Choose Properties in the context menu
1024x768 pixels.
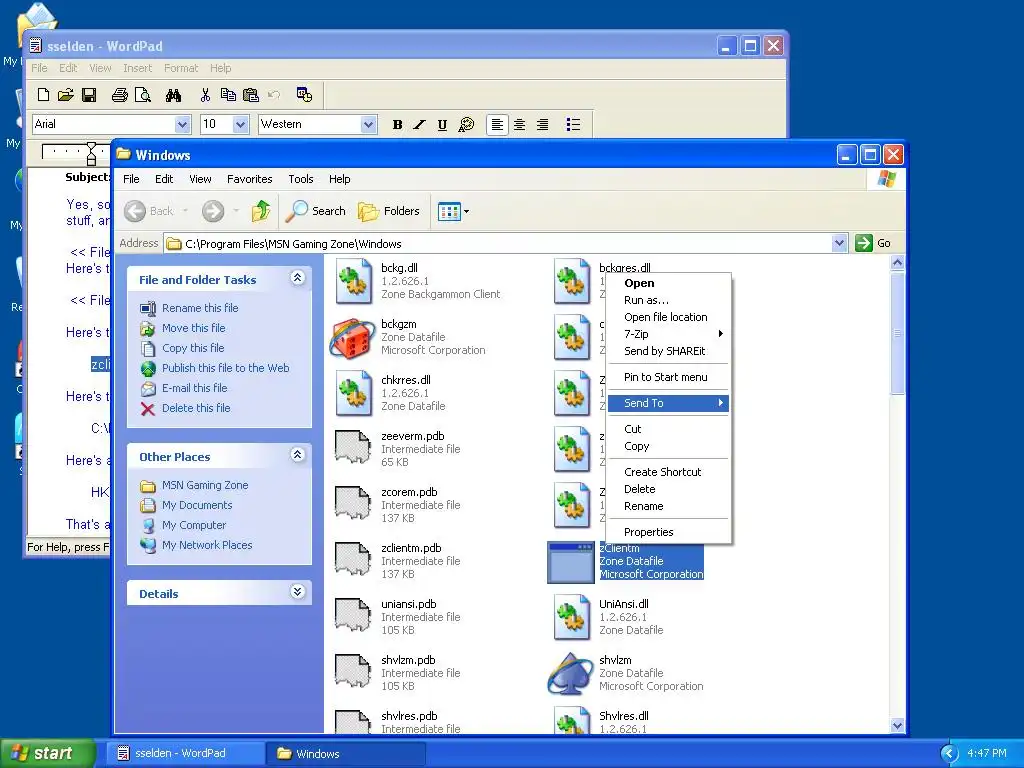tap(668, 532)
